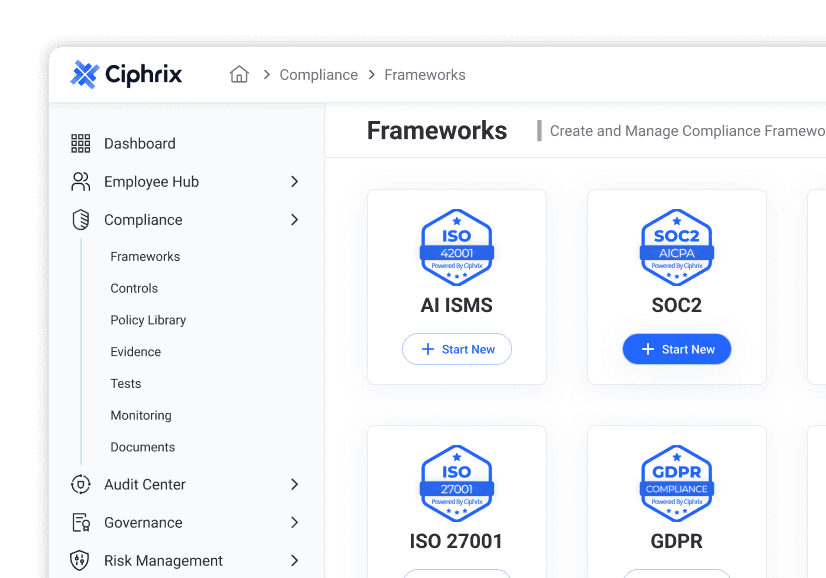Open Frameworks under Compliance
The image size is (826, 578).
pyautogui.click(x=145, y=257)
